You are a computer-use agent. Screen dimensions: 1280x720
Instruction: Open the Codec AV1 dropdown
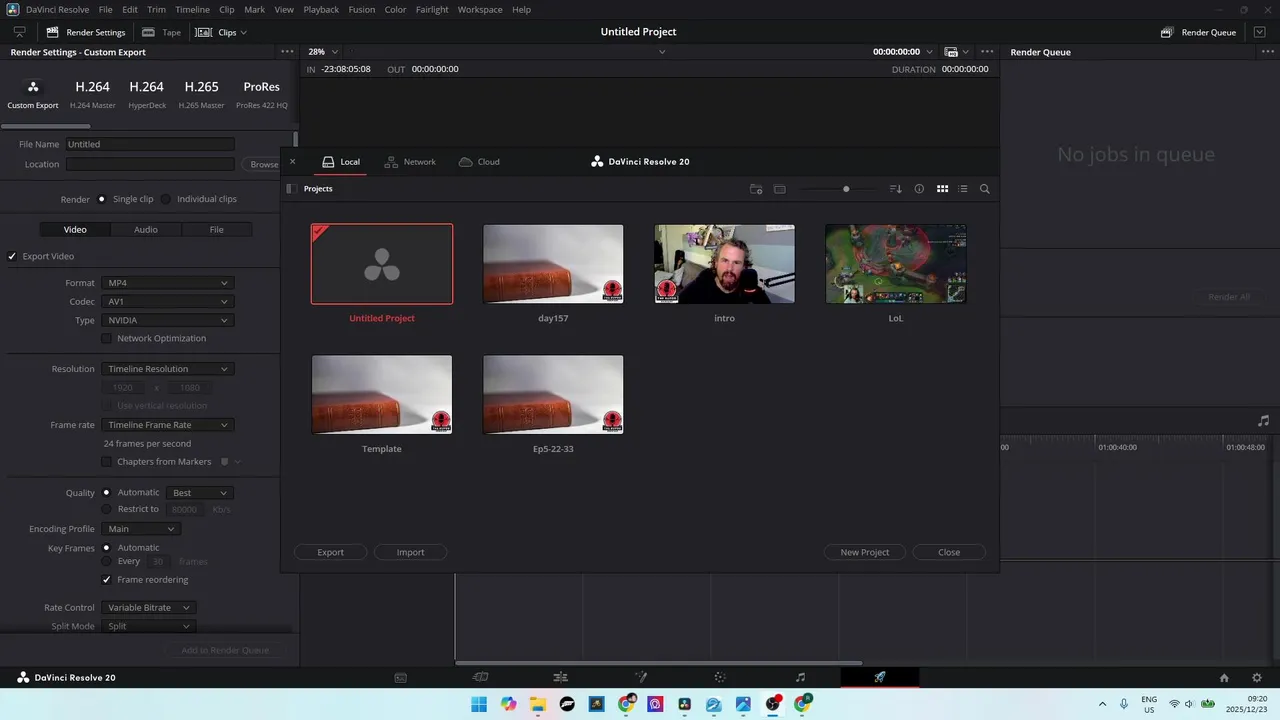click(x=168, y=302)
